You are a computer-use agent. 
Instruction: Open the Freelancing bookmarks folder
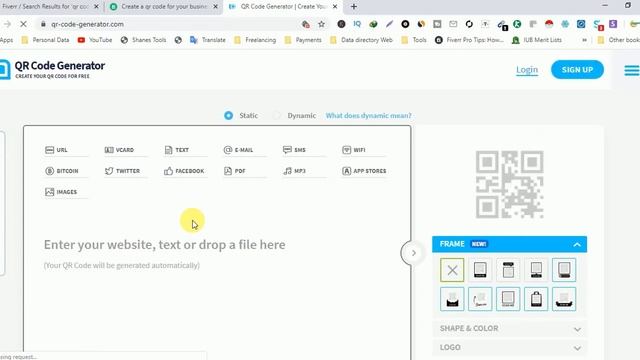[255, 40]
